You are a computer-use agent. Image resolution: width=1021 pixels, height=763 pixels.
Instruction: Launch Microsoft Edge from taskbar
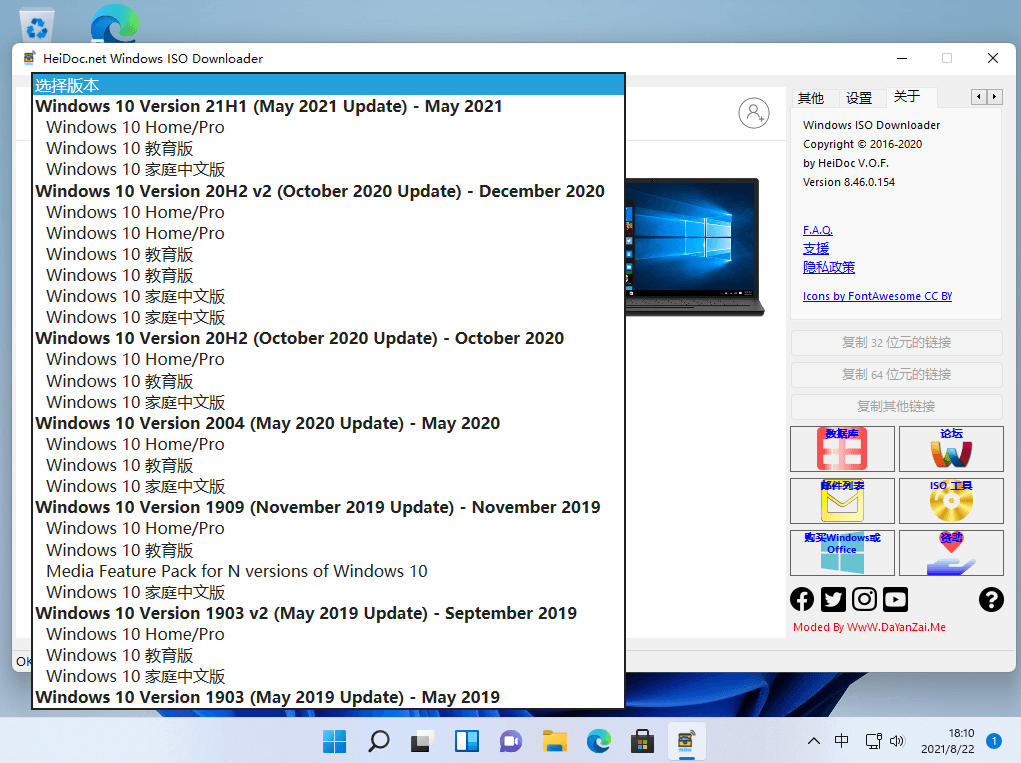tap(598, 741)
